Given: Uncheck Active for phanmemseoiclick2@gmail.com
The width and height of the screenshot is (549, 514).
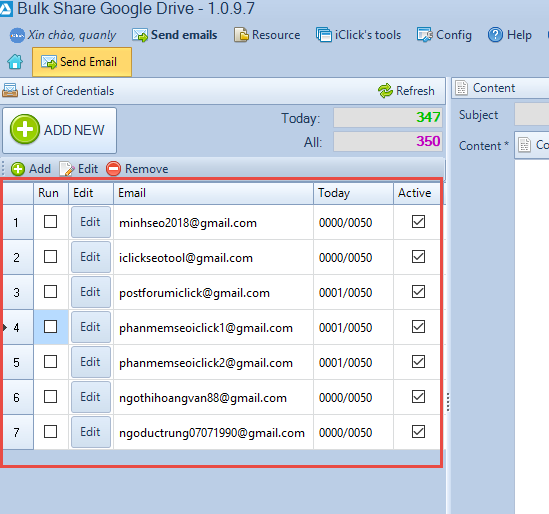Looking at the screenshot, I should (x=418, y=362).
